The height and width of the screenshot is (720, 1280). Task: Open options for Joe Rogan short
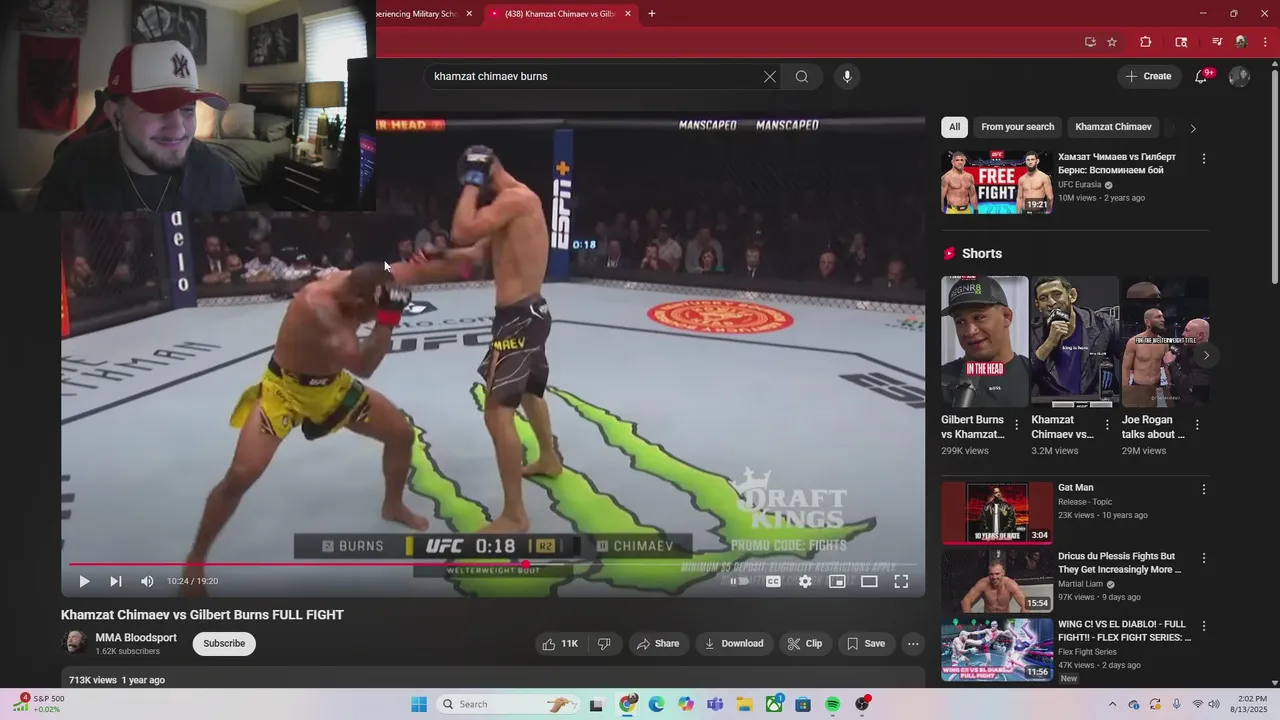click(x=1197, y=425)
